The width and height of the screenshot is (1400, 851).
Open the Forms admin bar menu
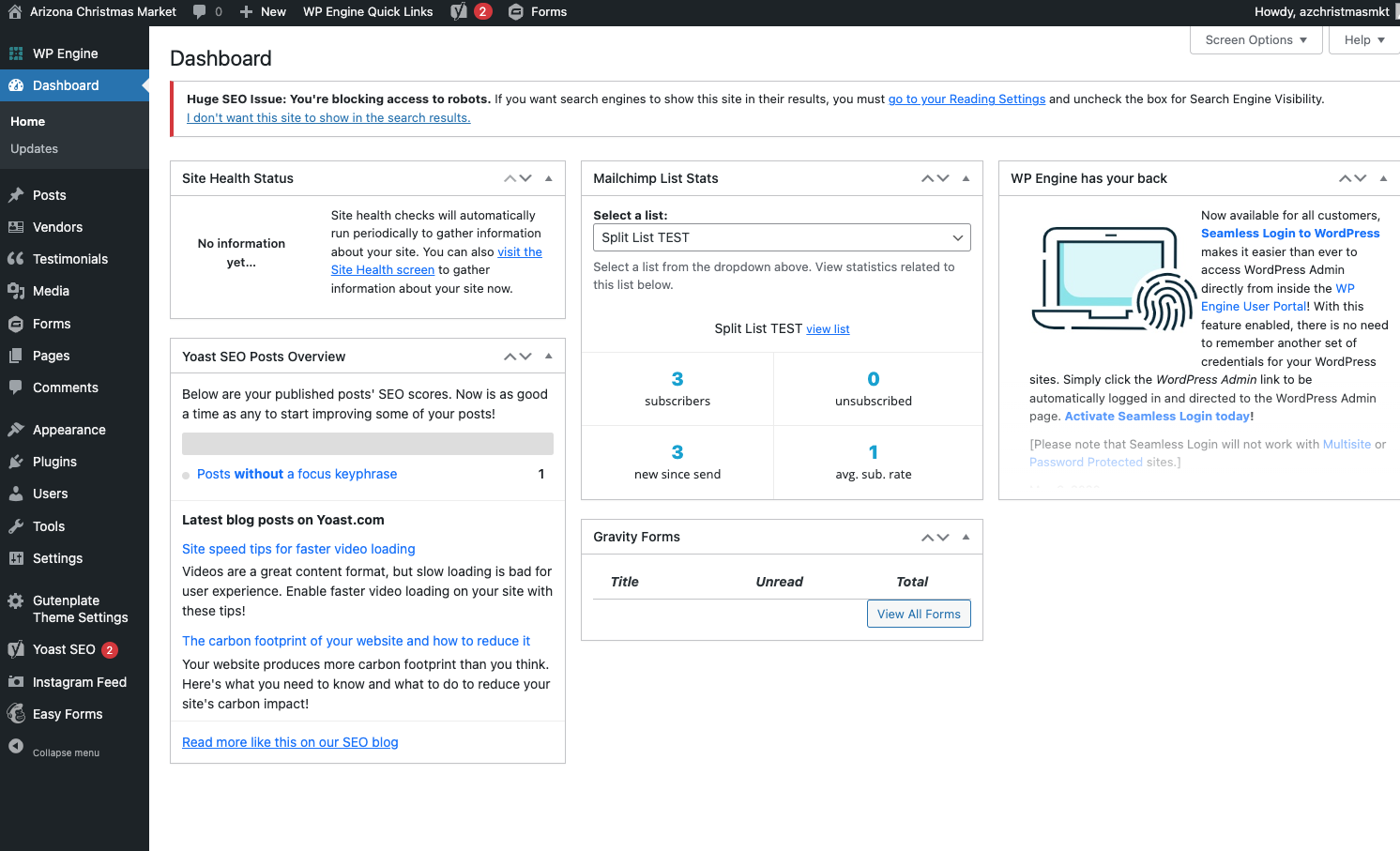tap(538, 11)
